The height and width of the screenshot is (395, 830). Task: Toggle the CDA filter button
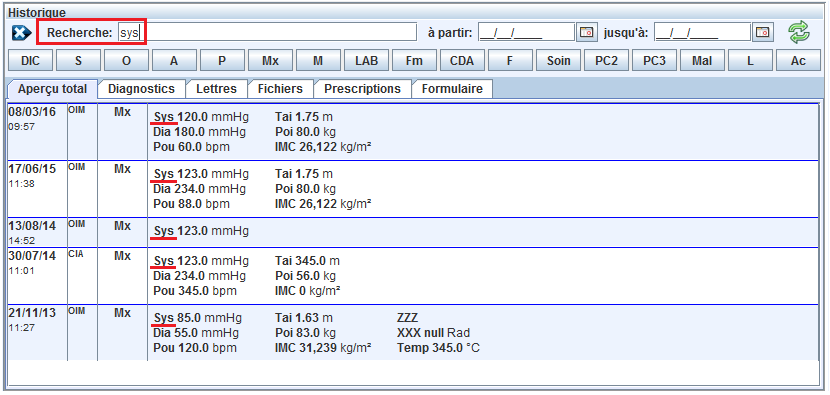[462, 60]
